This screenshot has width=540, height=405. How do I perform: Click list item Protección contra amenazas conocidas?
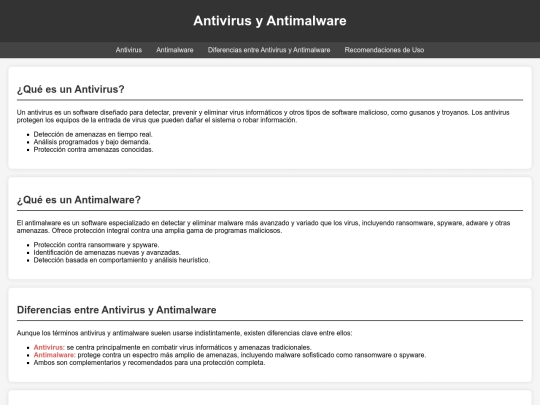point(93,149)
